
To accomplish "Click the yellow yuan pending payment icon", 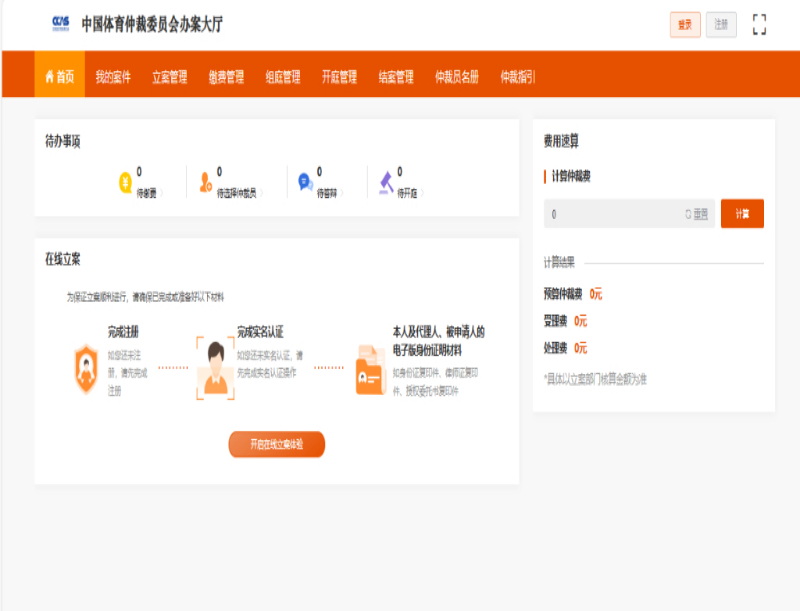I will 125,182.
